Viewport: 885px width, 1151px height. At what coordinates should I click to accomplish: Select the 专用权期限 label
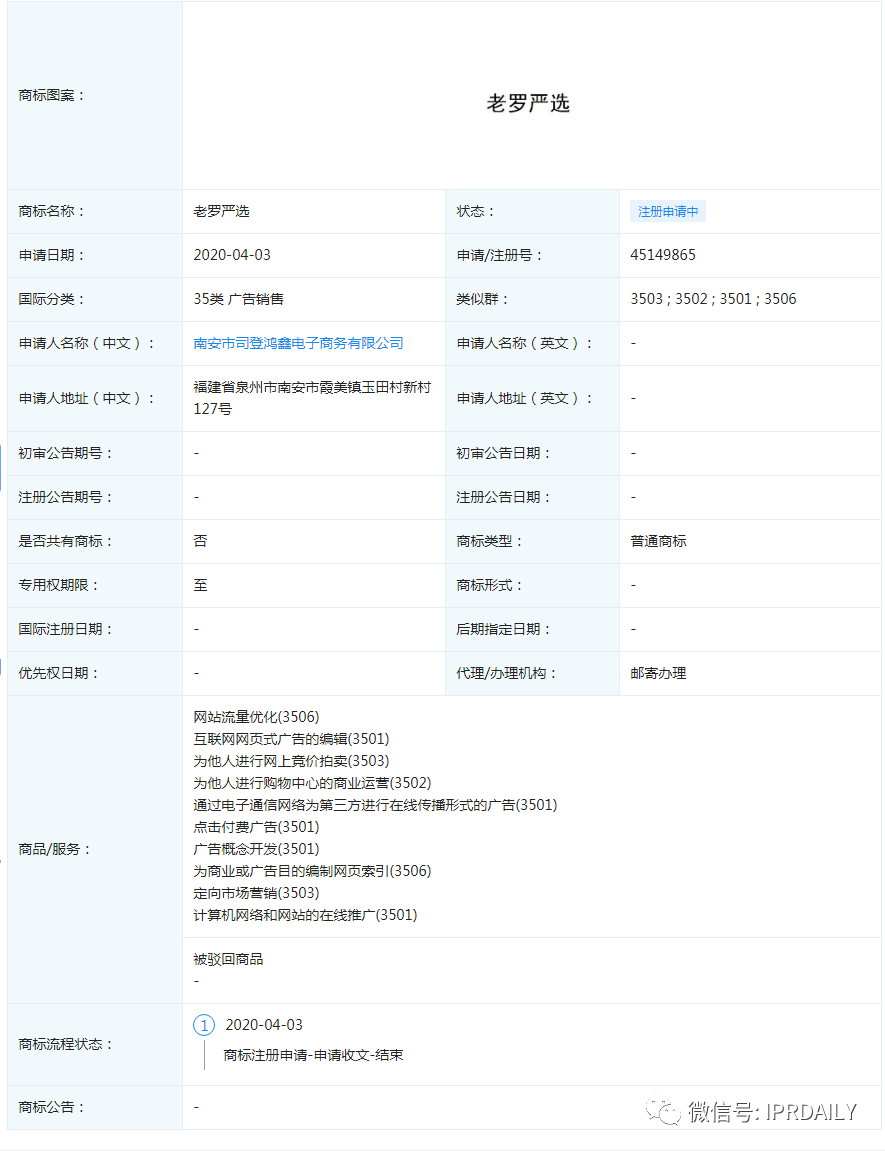pos(59,586)
